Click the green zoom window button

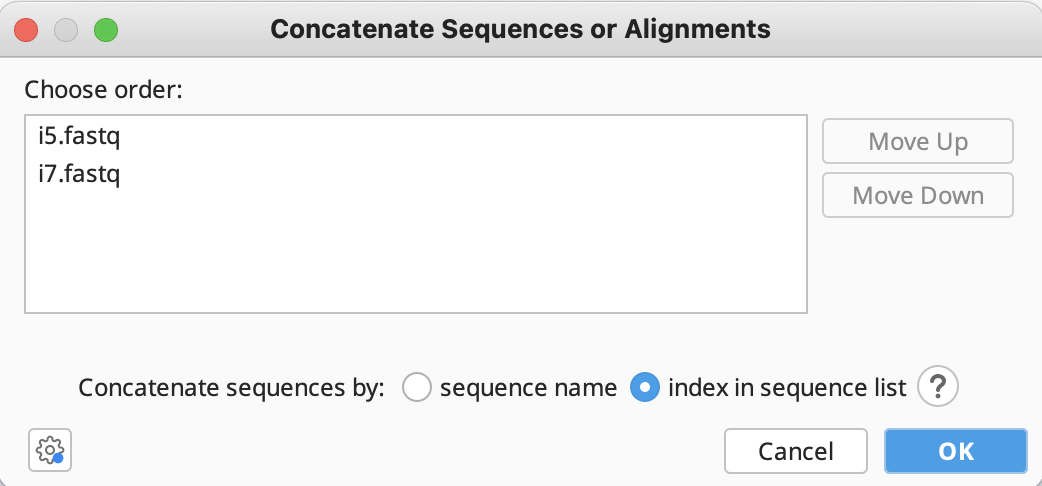[x=106, y=30]
